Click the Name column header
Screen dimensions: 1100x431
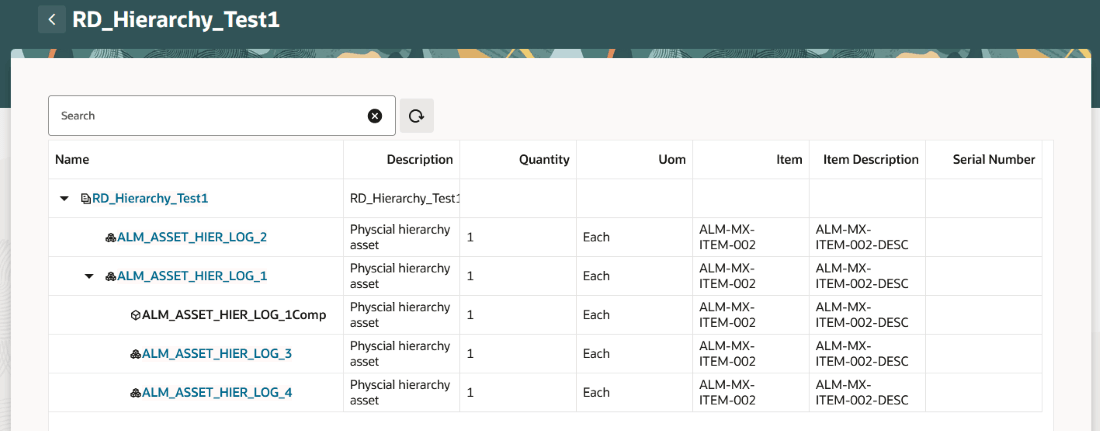tap(72, 160)
